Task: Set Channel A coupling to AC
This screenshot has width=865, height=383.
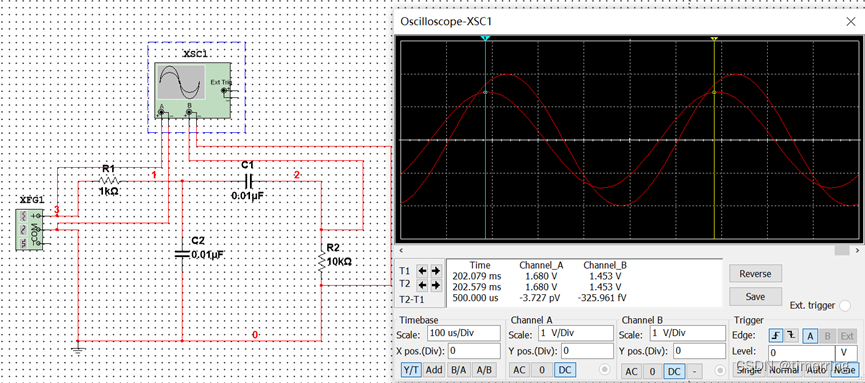Action: (x=519, y=370)
